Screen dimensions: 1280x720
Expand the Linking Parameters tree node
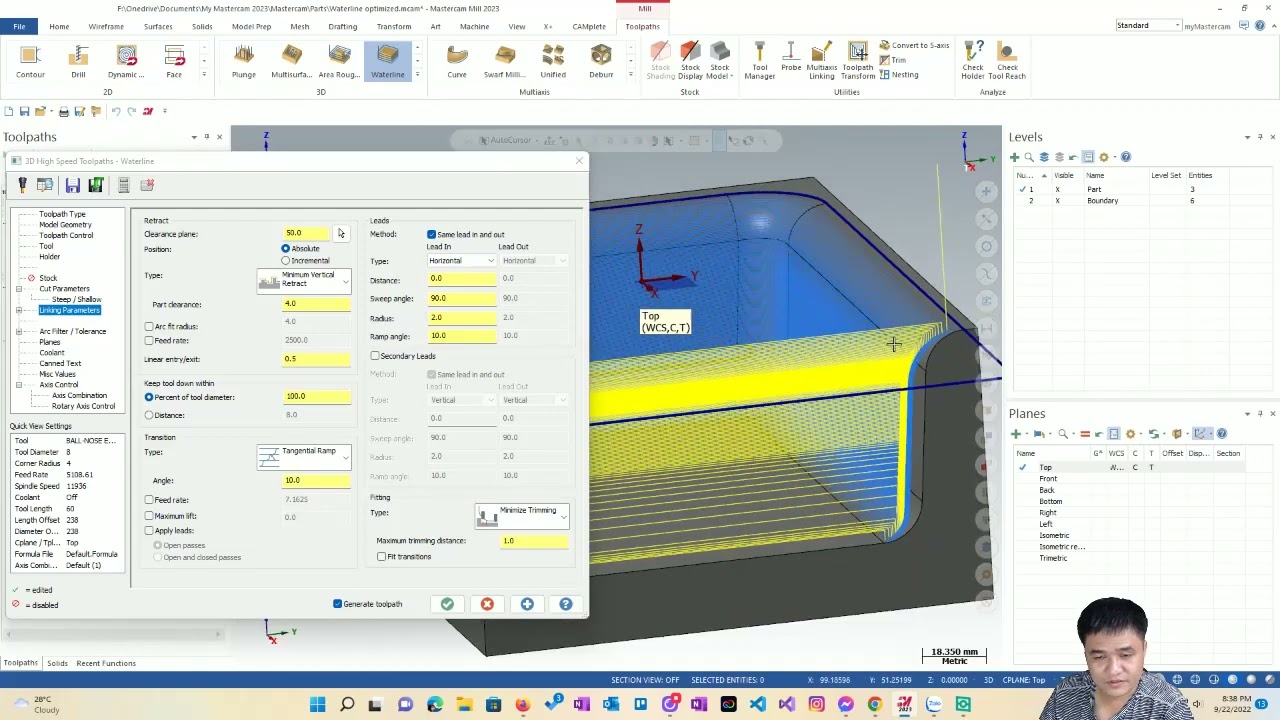point(19,310)
